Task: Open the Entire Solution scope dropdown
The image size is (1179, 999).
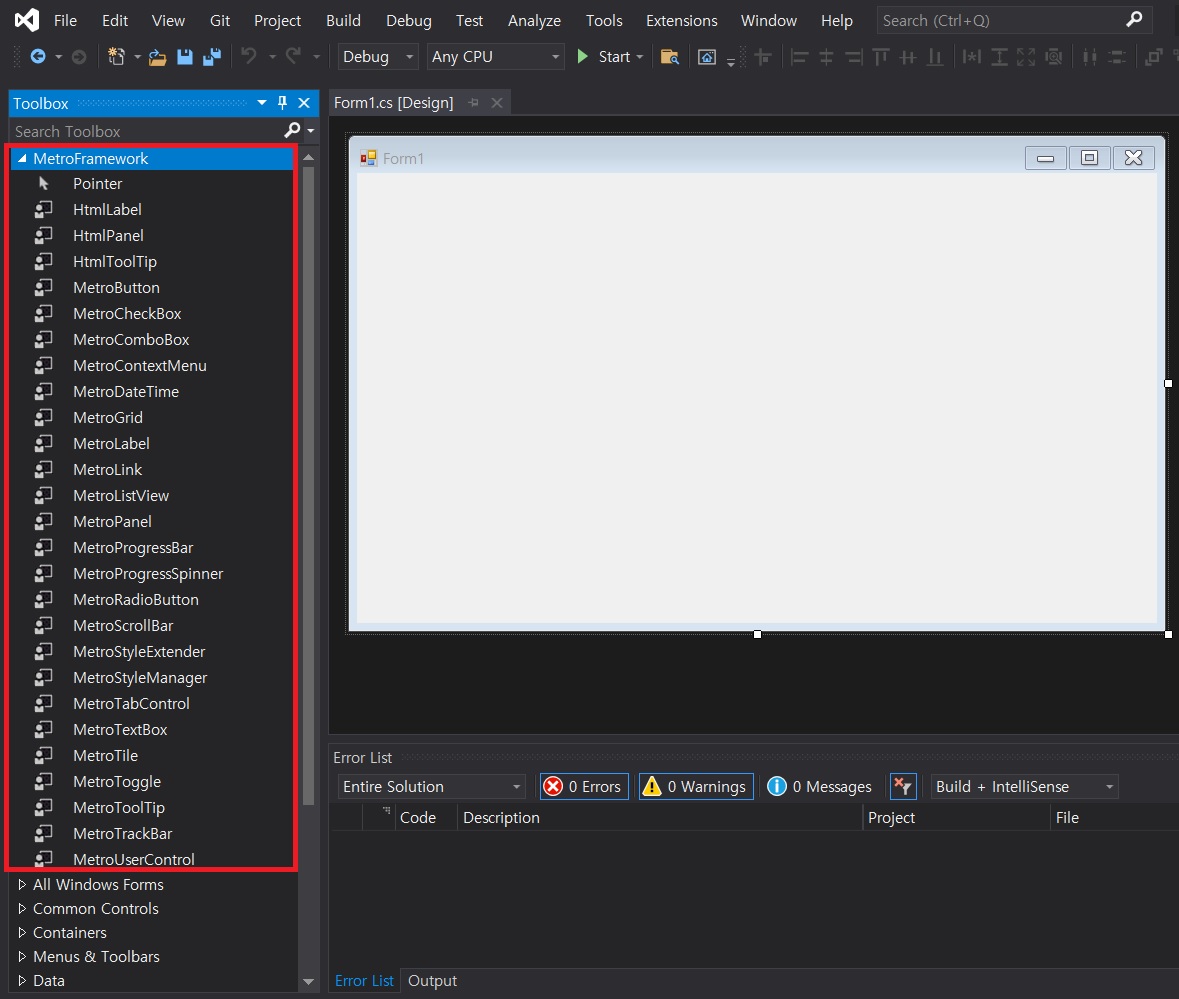Action: (x=432, y=786)
